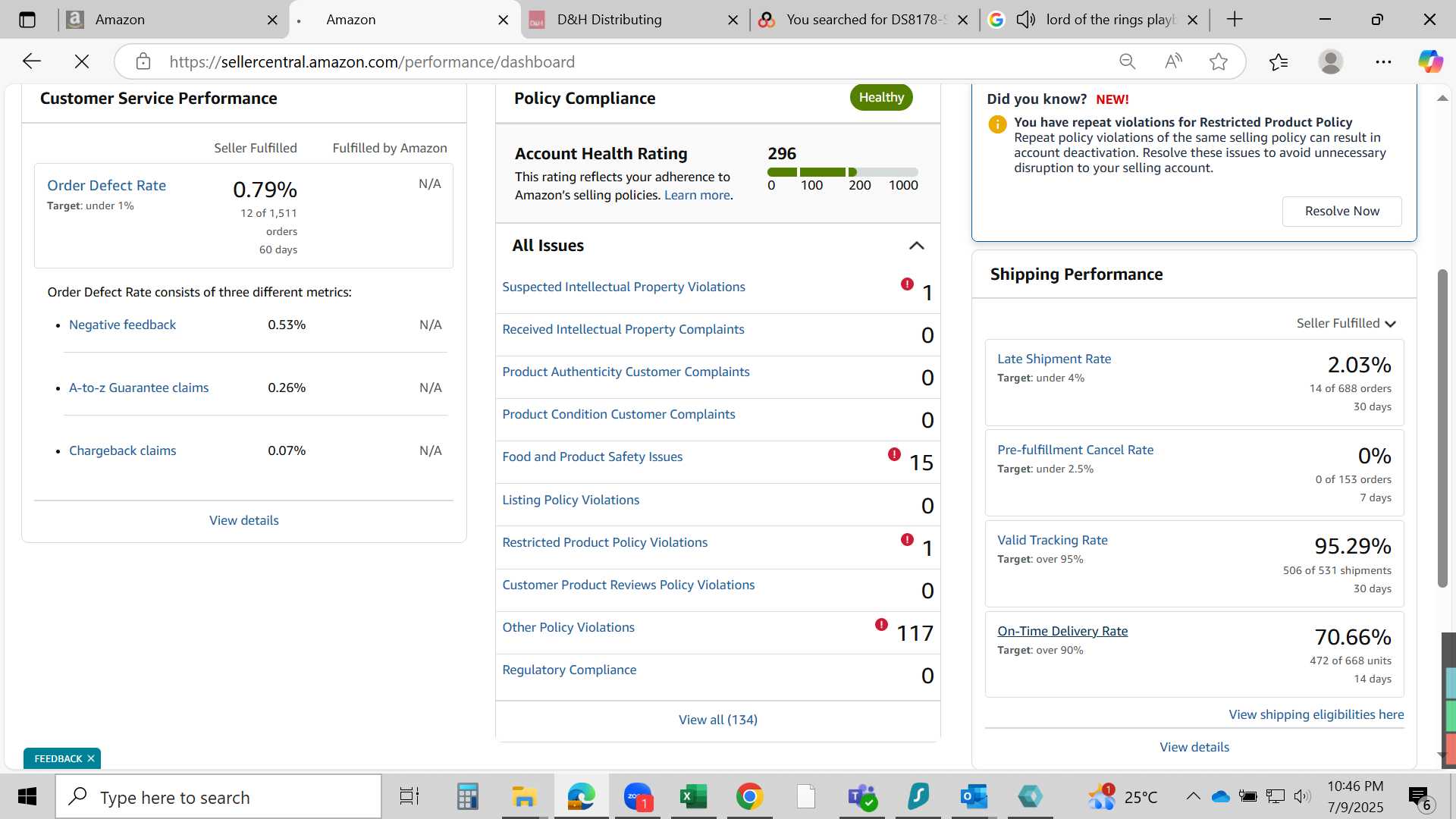Open Food and Product Safety Issues
Viewport: 1456px width, 819px height.
coord(592,457)
